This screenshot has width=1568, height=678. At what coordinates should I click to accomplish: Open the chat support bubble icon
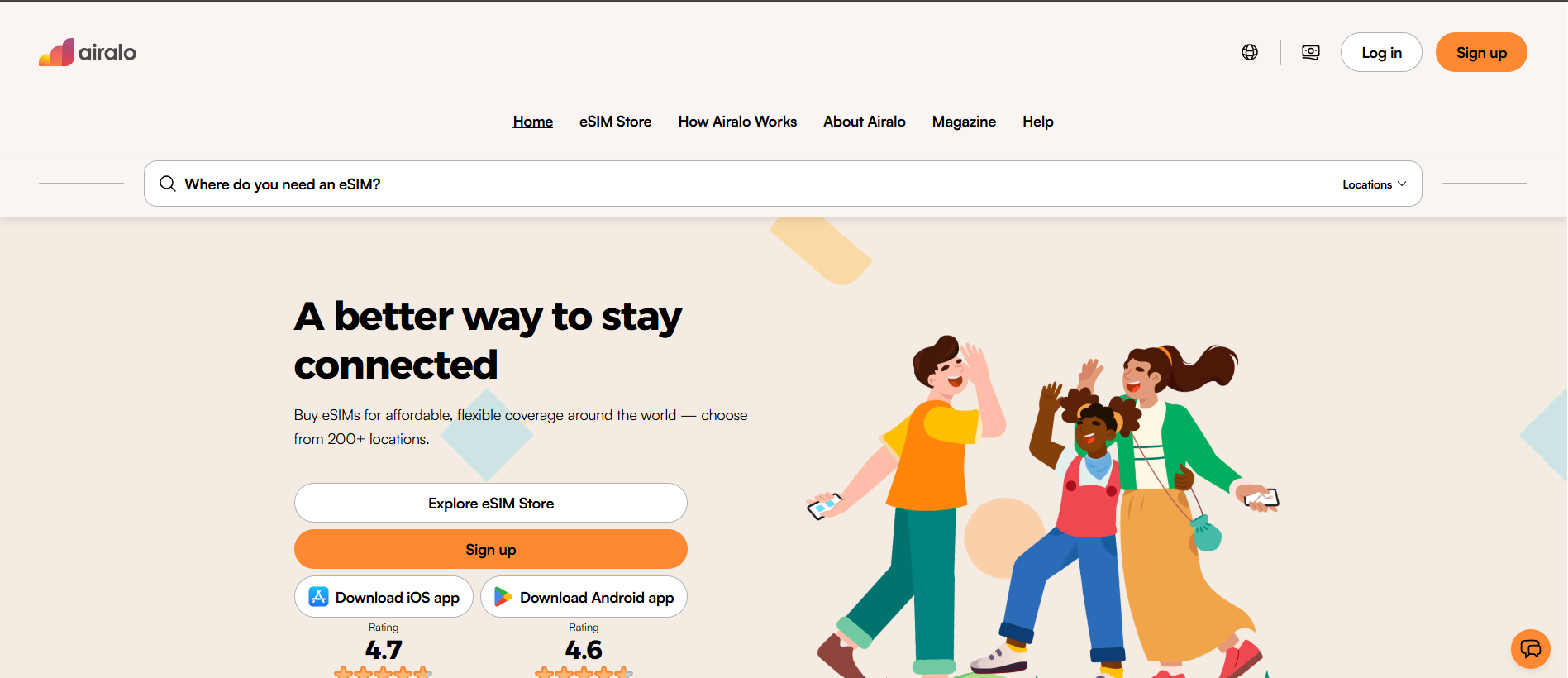tap(1531, 649)
